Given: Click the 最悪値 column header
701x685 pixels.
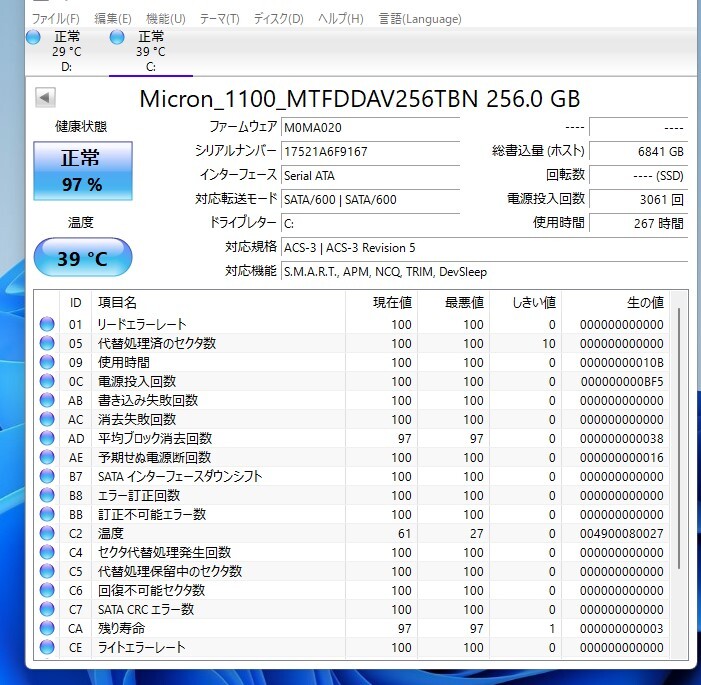Looking at the screenshot, I should pos(453,302).
